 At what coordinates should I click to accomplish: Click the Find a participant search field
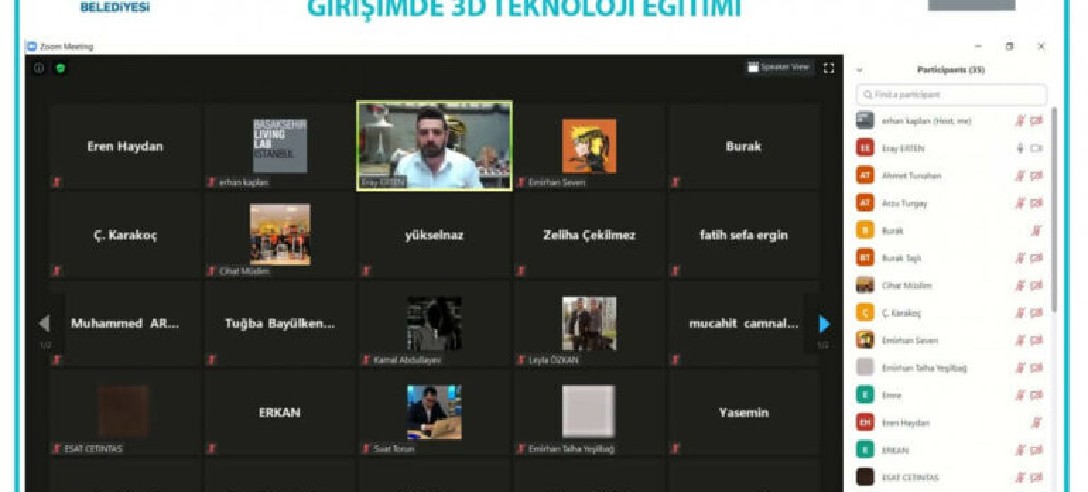click(x=951, y=94)
